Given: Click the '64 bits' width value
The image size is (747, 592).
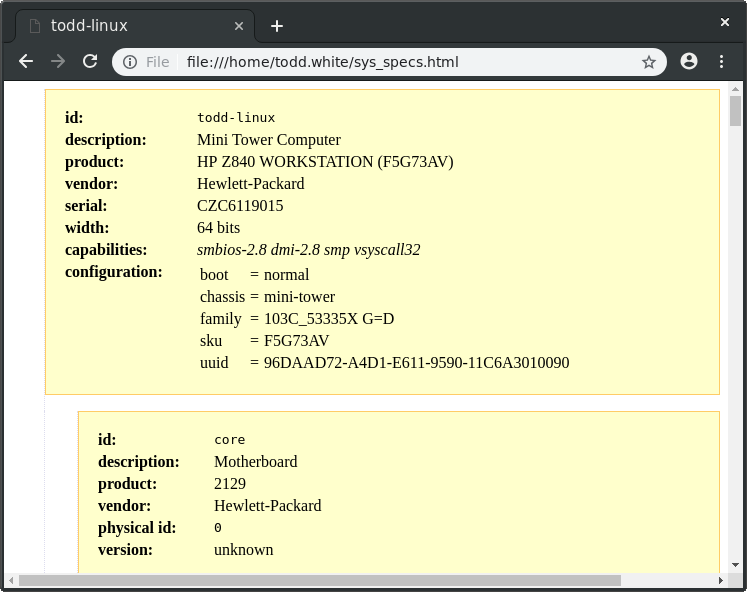Looking at the screenshot, I should click(x=219, y=228).
